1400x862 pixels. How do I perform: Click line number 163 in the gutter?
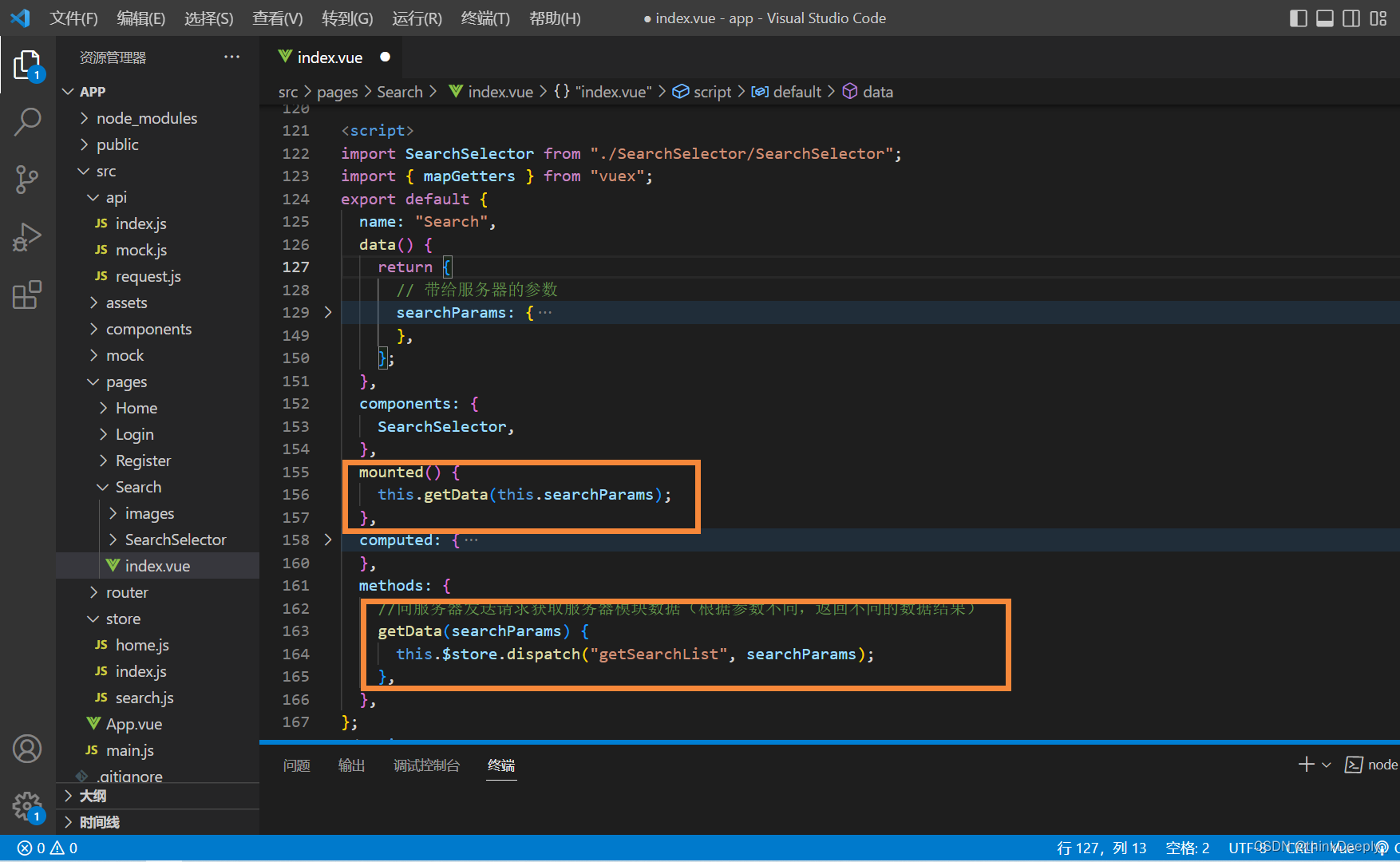(x=295, y=631)
